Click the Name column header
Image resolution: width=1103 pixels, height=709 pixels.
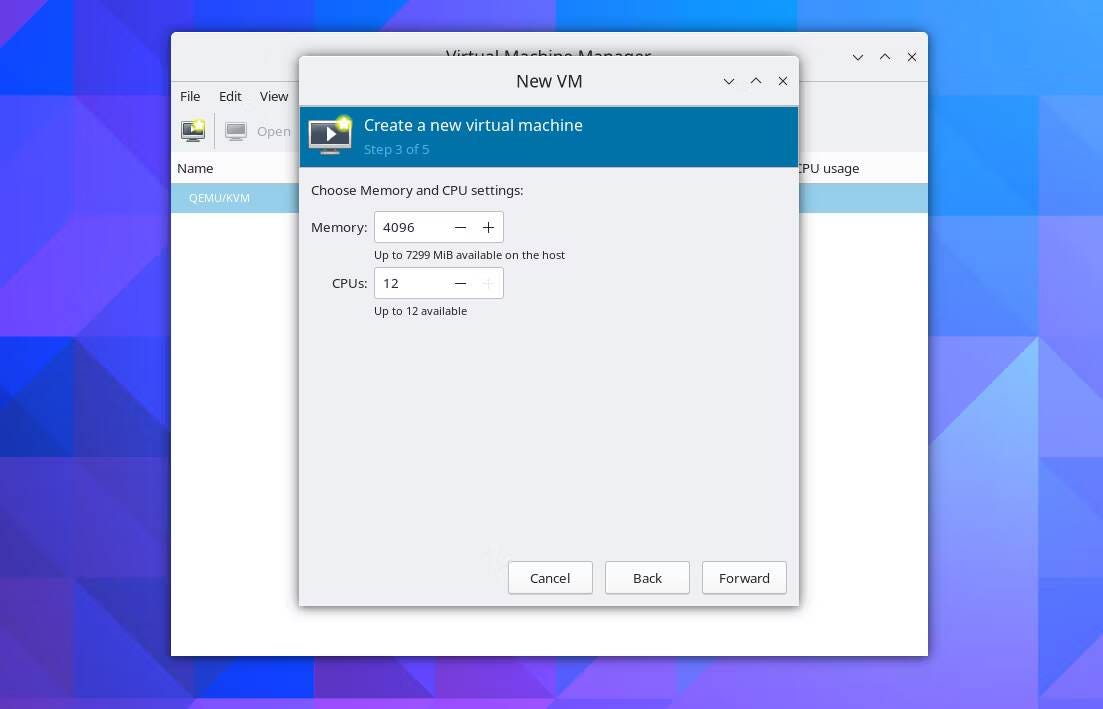click(194, 168)
